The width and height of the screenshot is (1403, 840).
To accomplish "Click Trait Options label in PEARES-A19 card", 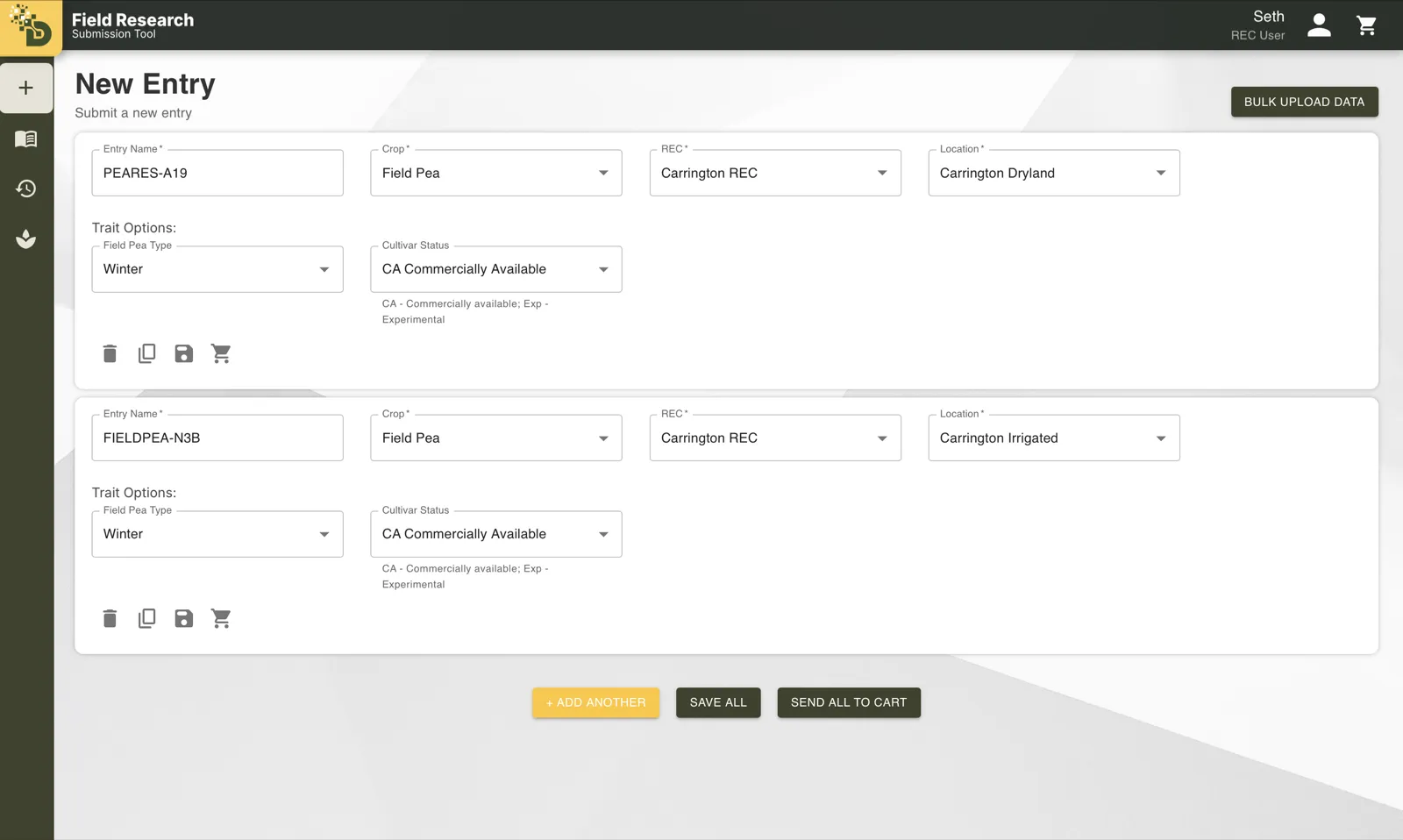I will click(x=134, y=228).
